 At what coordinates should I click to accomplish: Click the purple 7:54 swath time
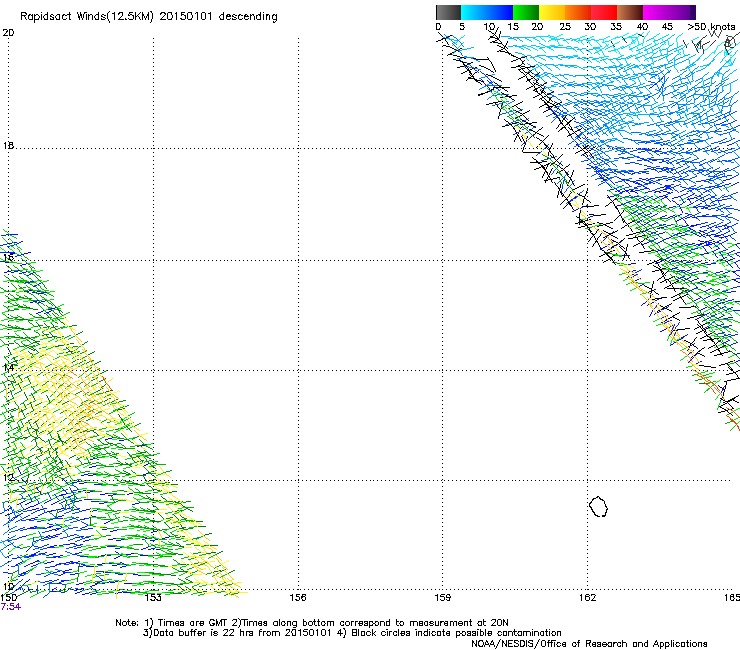point(10,607)
